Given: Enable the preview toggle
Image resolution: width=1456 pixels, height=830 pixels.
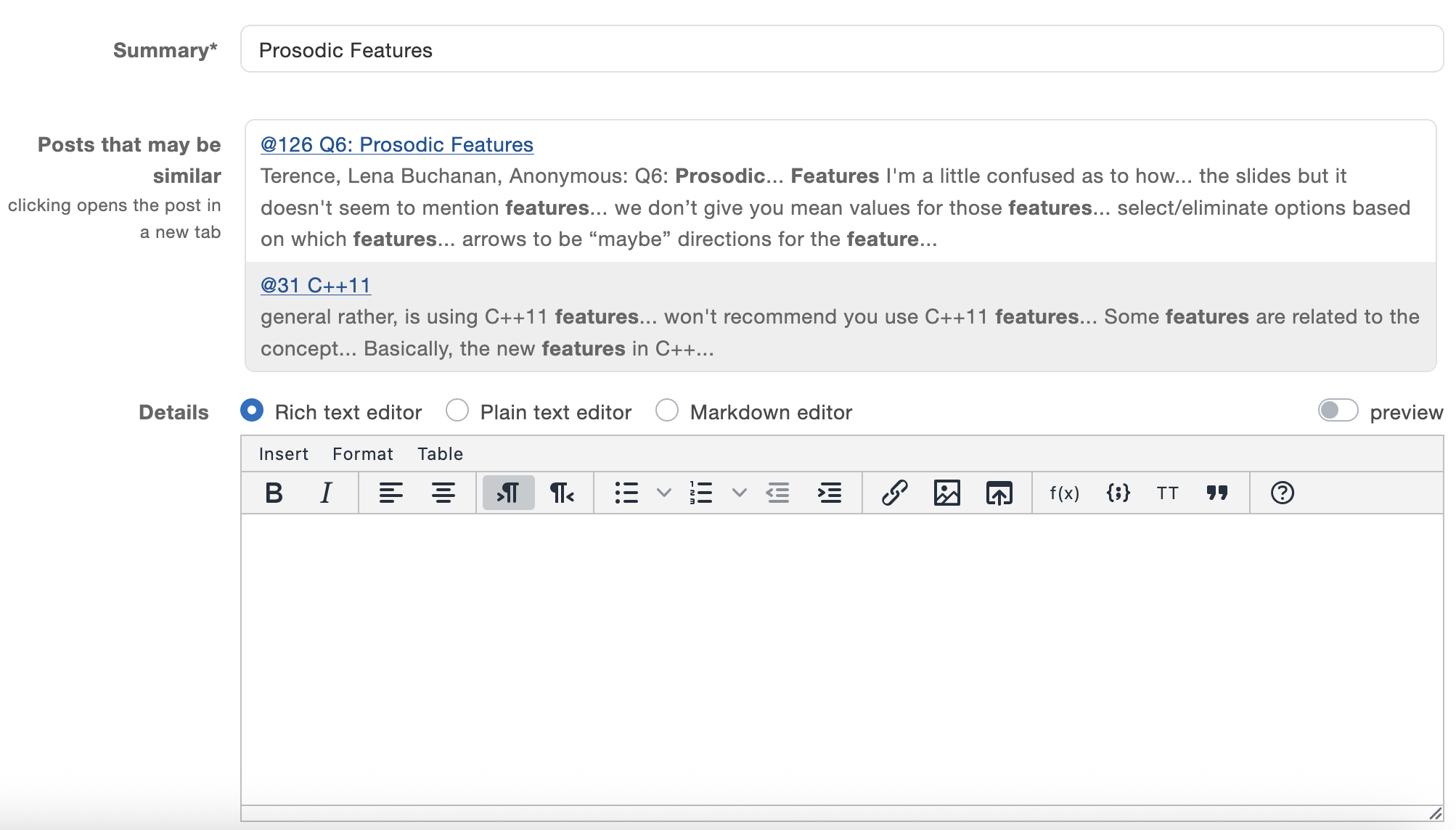Looking at the screenshot, I should coord(1338,411).
